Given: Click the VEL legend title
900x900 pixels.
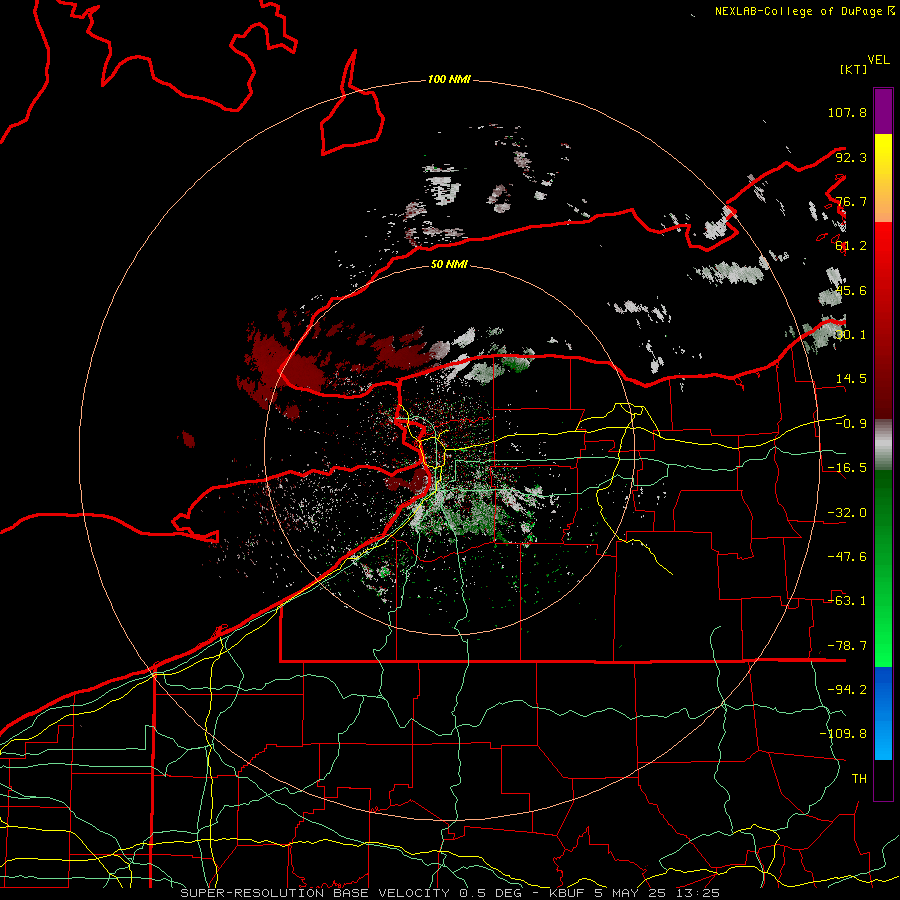Looking at the screenshot, I should tap(878, 60).
